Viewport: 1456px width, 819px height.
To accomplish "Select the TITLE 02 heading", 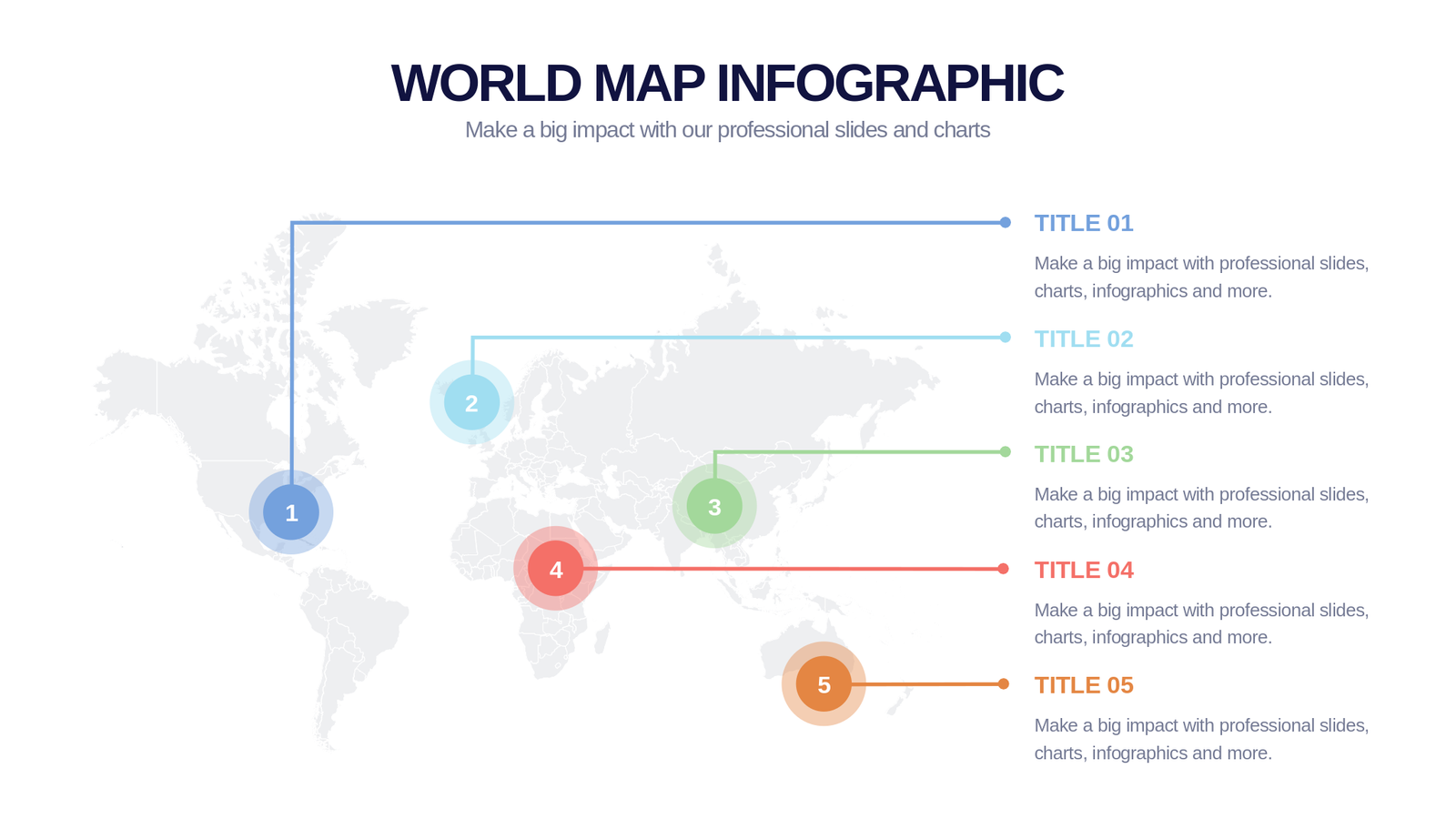I will pos(1083,339).
